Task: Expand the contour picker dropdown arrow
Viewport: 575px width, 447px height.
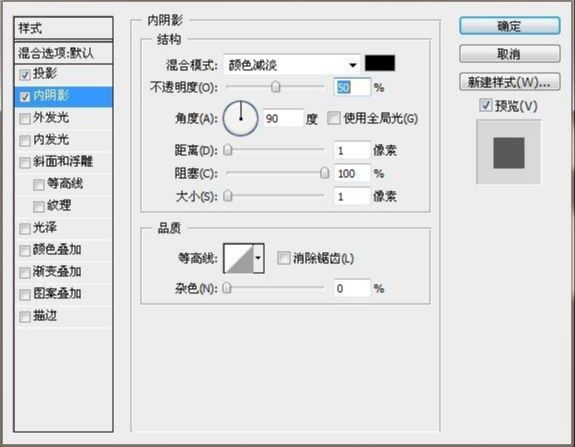Action: coord(259,258)
